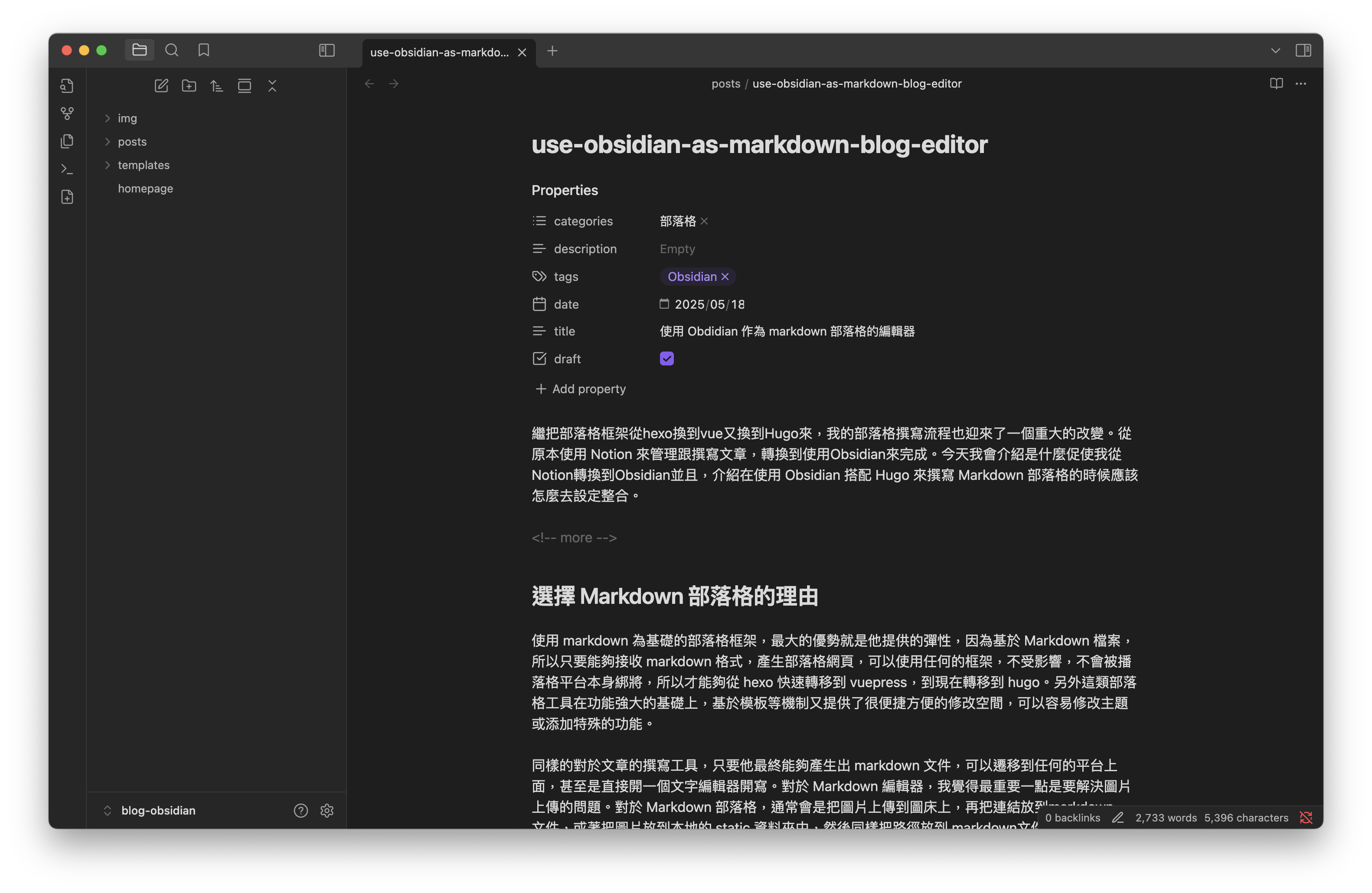
Task: Add a new tab with plus icon
Action: 552,51
